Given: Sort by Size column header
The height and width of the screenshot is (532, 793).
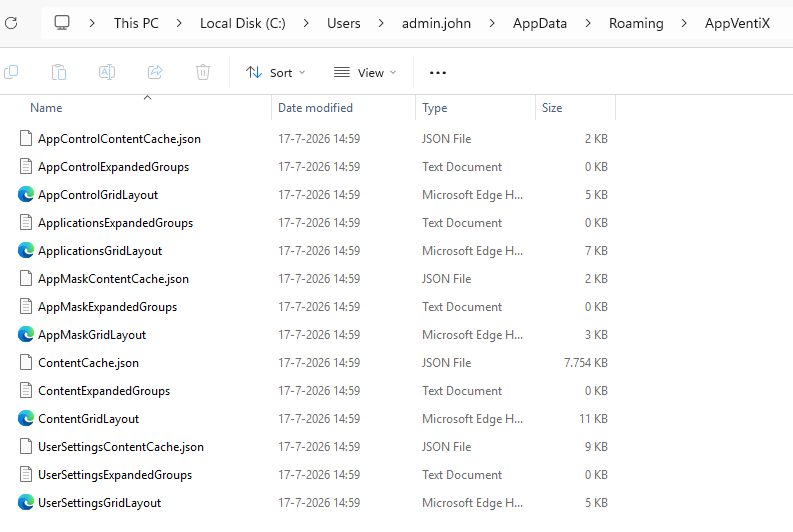Looking at the screenshot, I should (x=552, y=108).
